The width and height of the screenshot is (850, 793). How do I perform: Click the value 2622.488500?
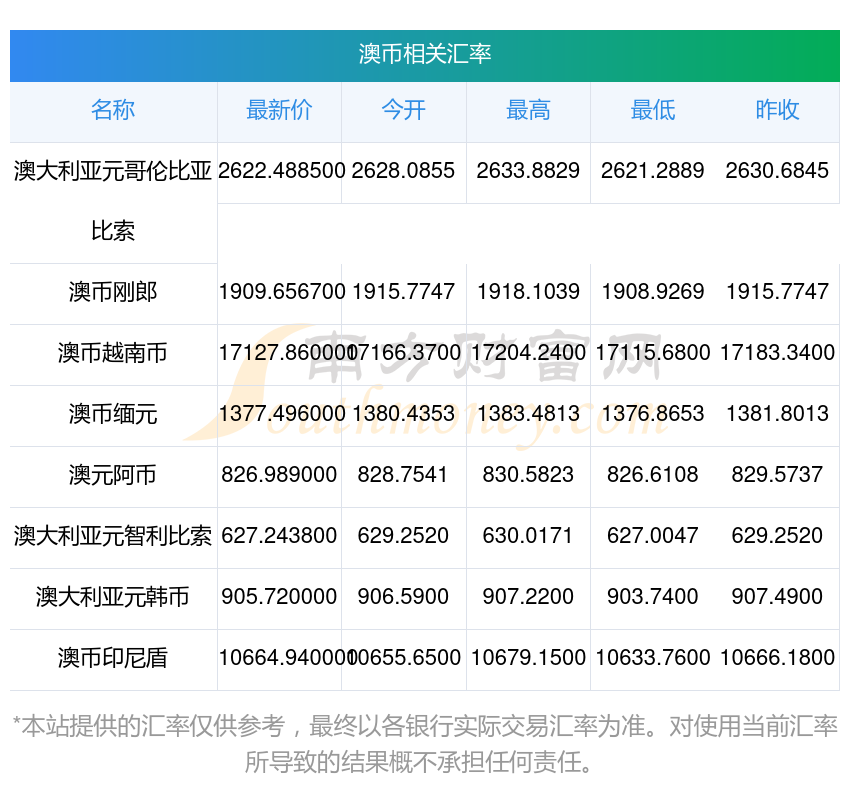click(x=281, y=171)
